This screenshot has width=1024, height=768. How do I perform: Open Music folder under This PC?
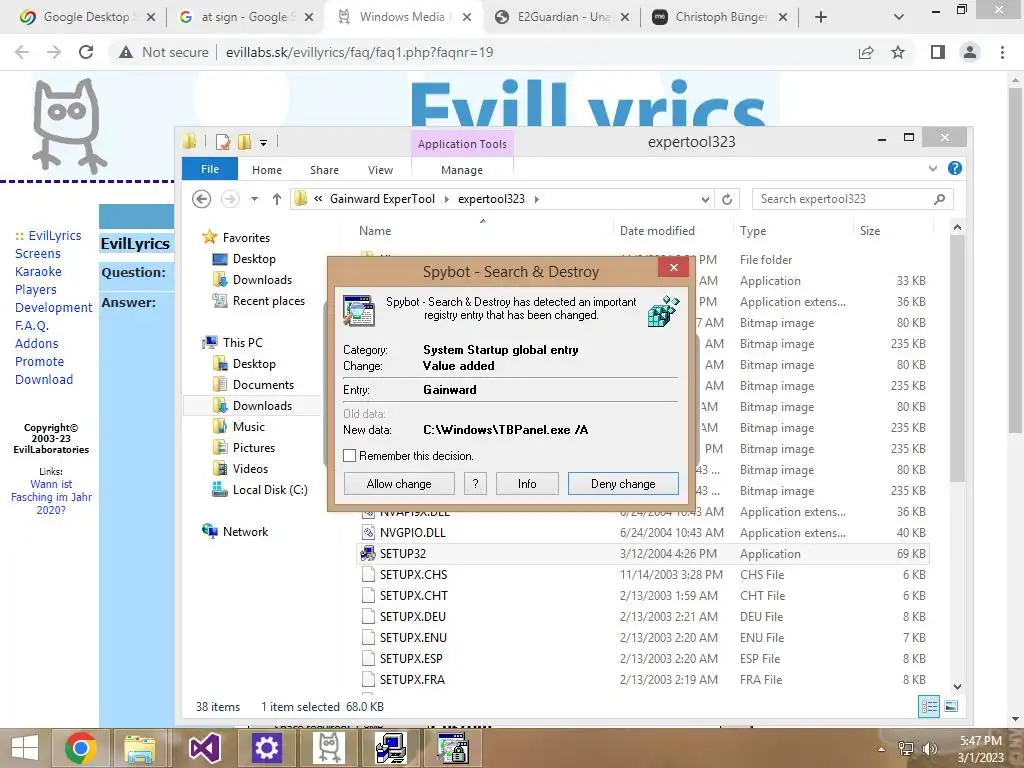(249, 426)
